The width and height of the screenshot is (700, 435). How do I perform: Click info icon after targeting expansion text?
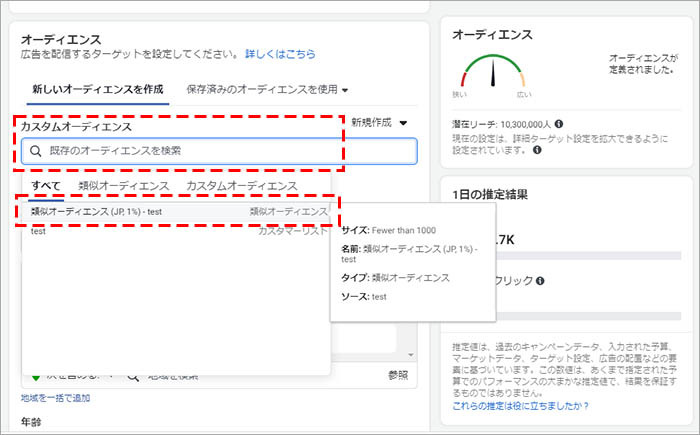click(x=539, y=151)
